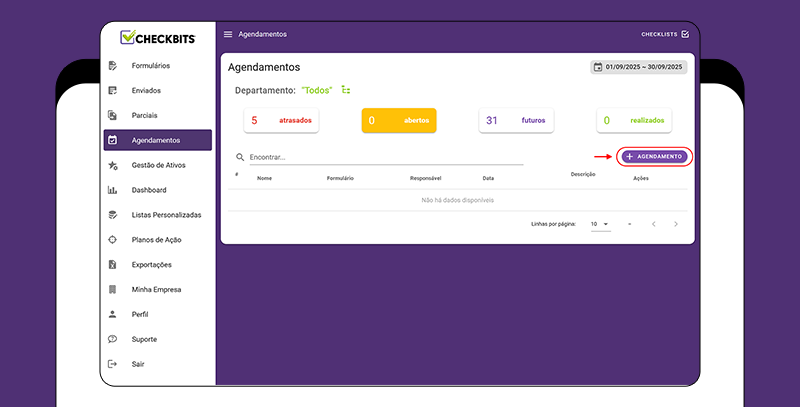Click the Dashboard chart icon
The image size is (800, 407).
tap(113, 190)
